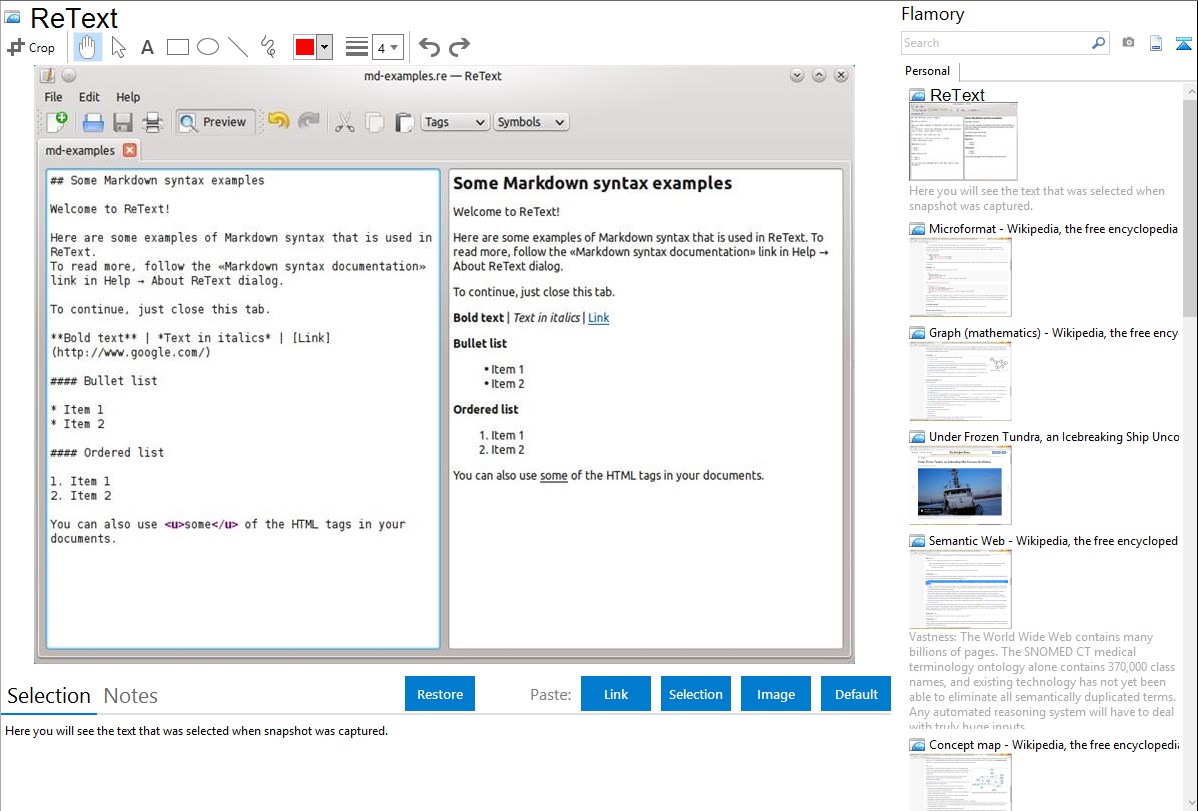Screen dimensions: 1198x811
Task: Click the ReText yellow undo arrow
Action: pyautogui.click(x=278, y=121)
